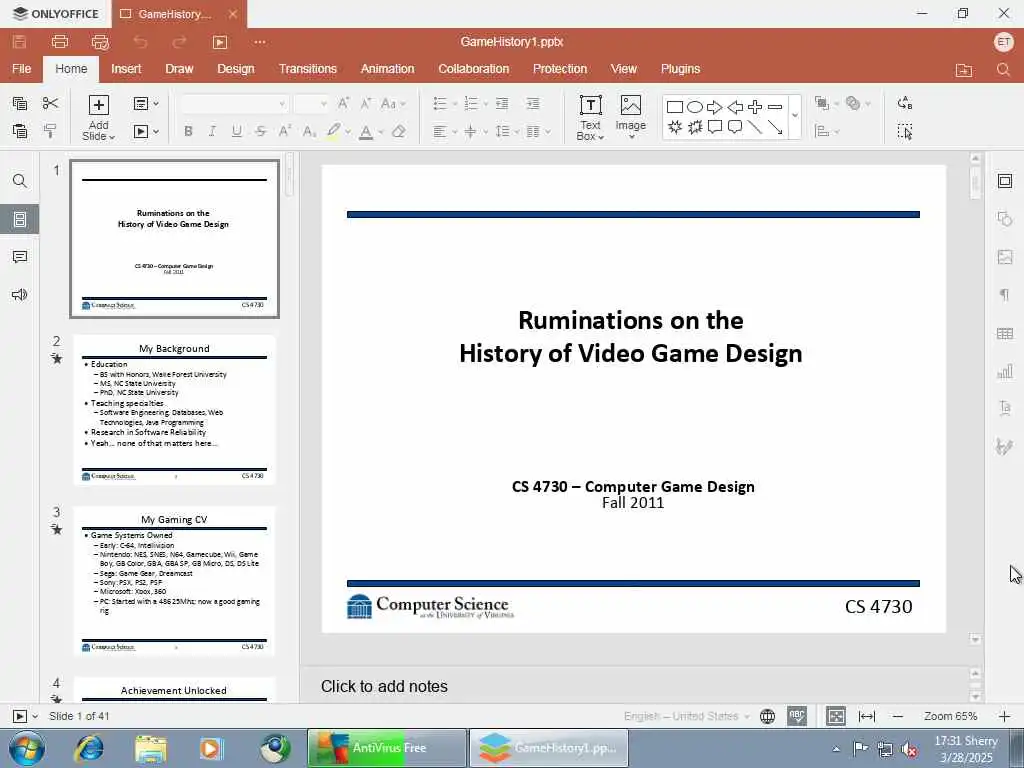Switch to the Animation tab
Image resolution: width=1024 pixels, height=768 pixels.
pos(387,69)
